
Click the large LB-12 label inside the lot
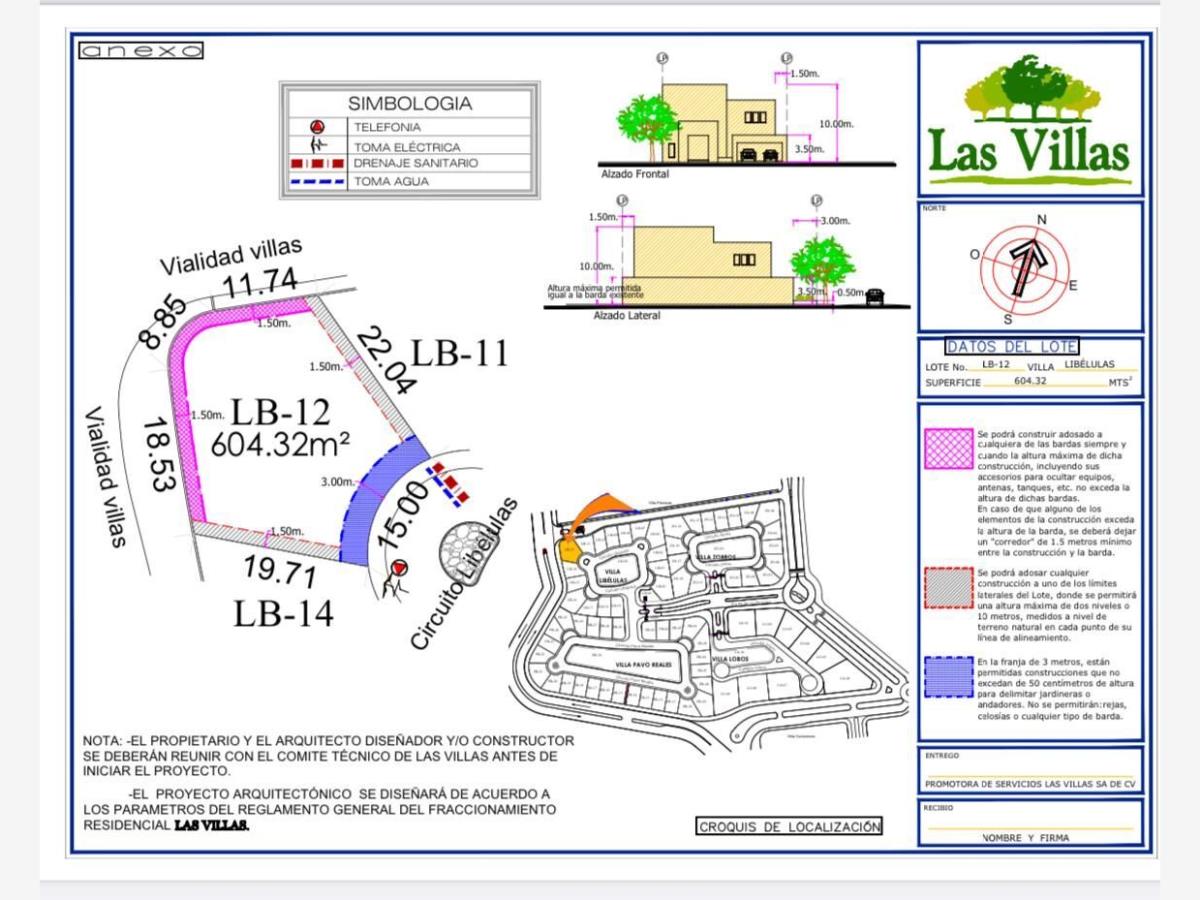280,412
